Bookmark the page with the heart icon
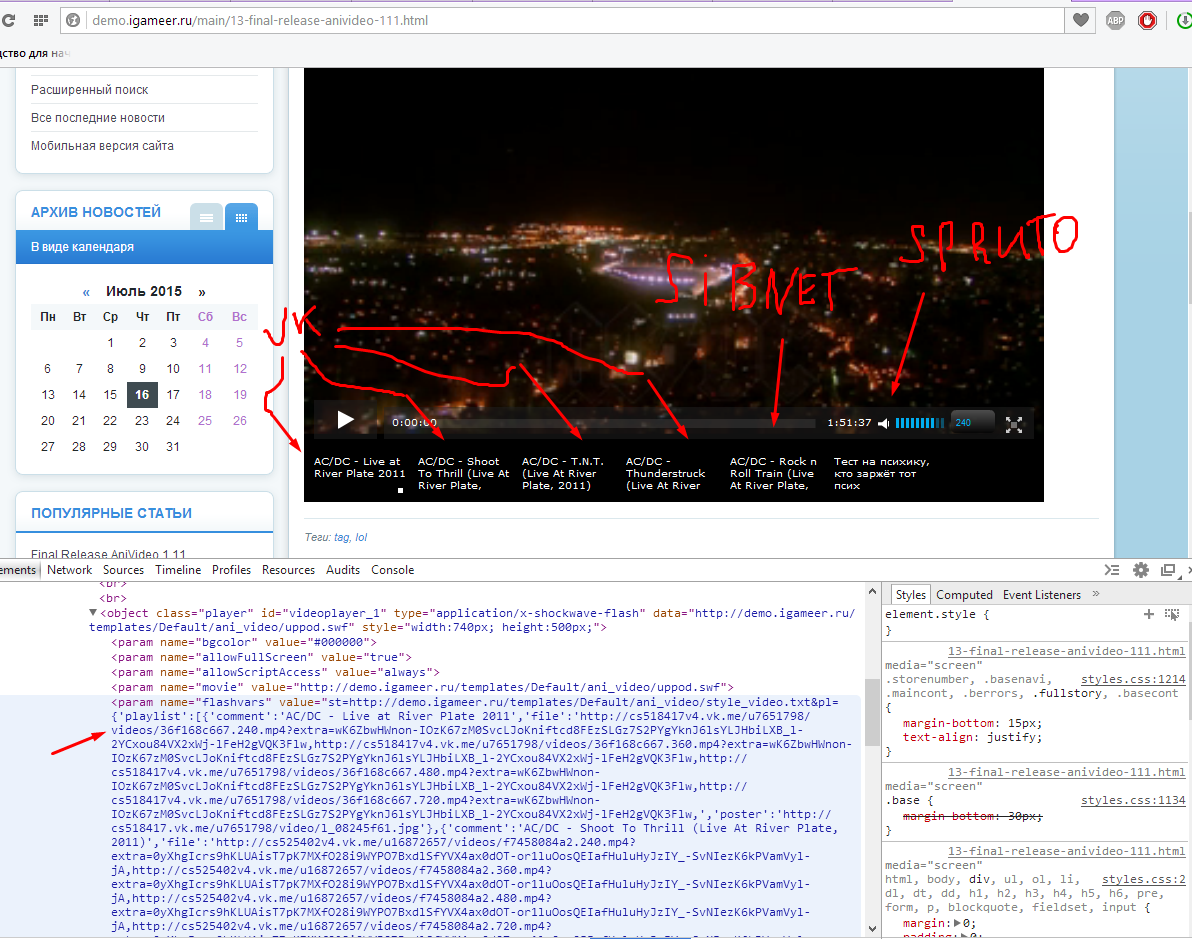This screenshot has width=1192, height=939. tap(1081, 21)
